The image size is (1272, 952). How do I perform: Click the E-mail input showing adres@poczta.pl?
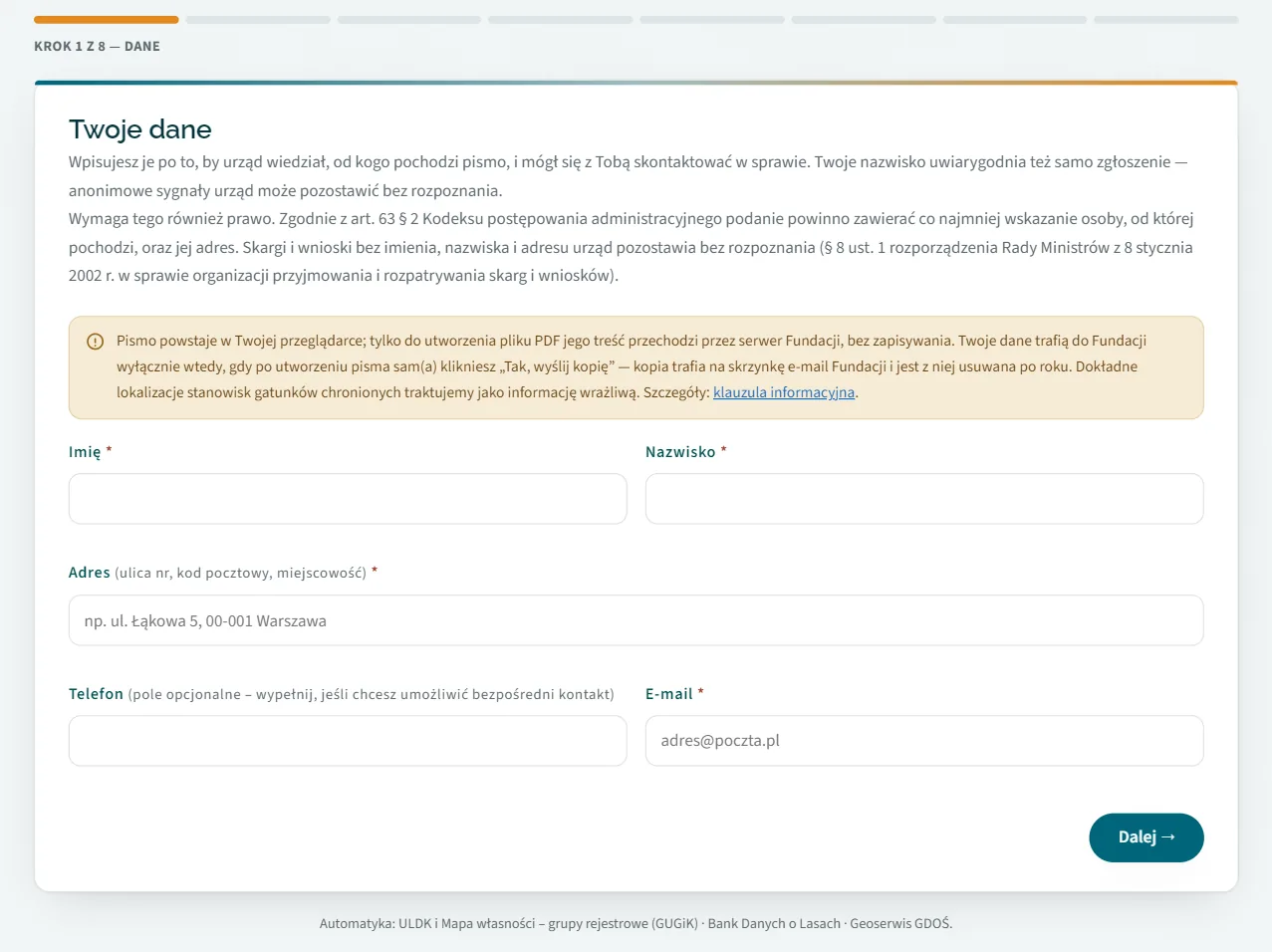coord(924,741)
